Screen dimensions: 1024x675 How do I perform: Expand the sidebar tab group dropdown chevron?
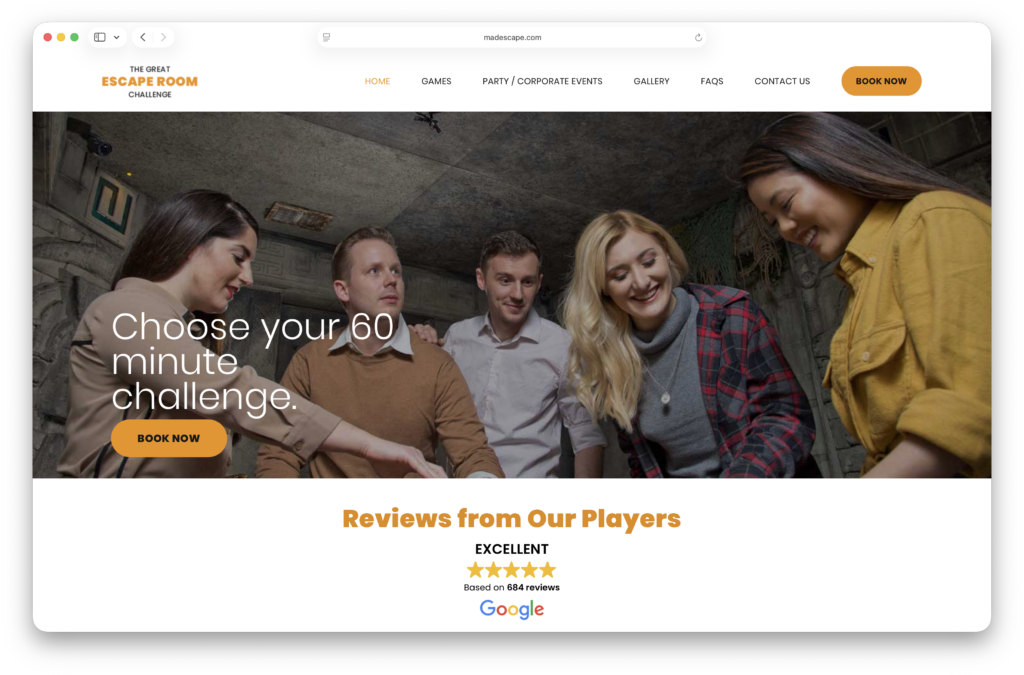tap(117, 37)
